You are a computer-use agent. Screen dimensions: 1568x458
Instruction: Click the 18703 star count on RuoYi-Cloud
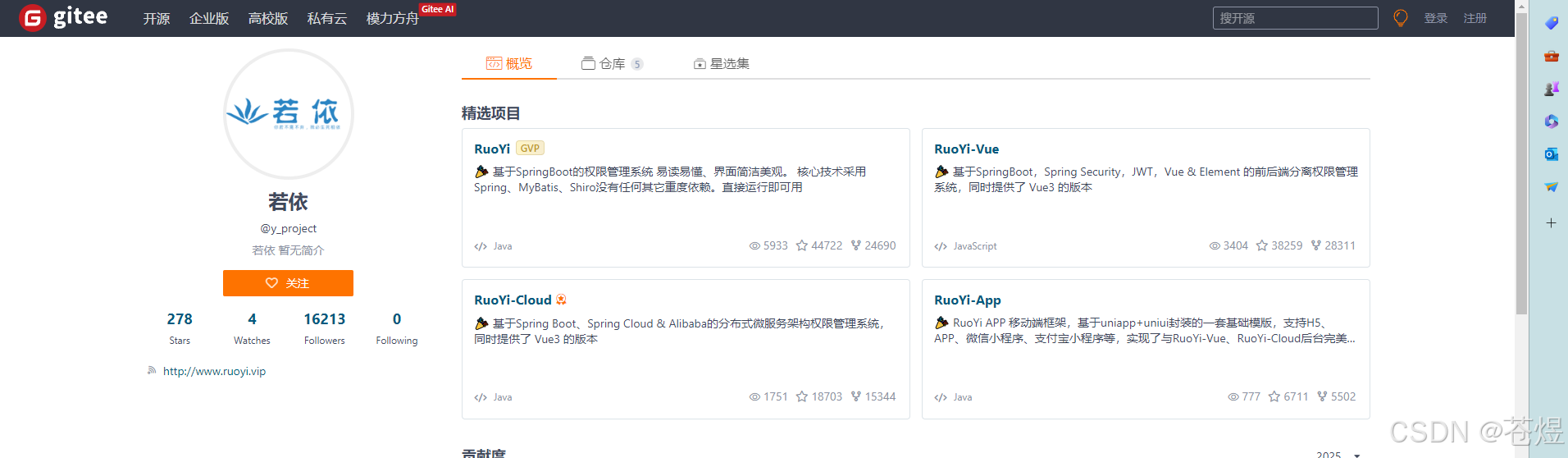(x=827, y=396)
